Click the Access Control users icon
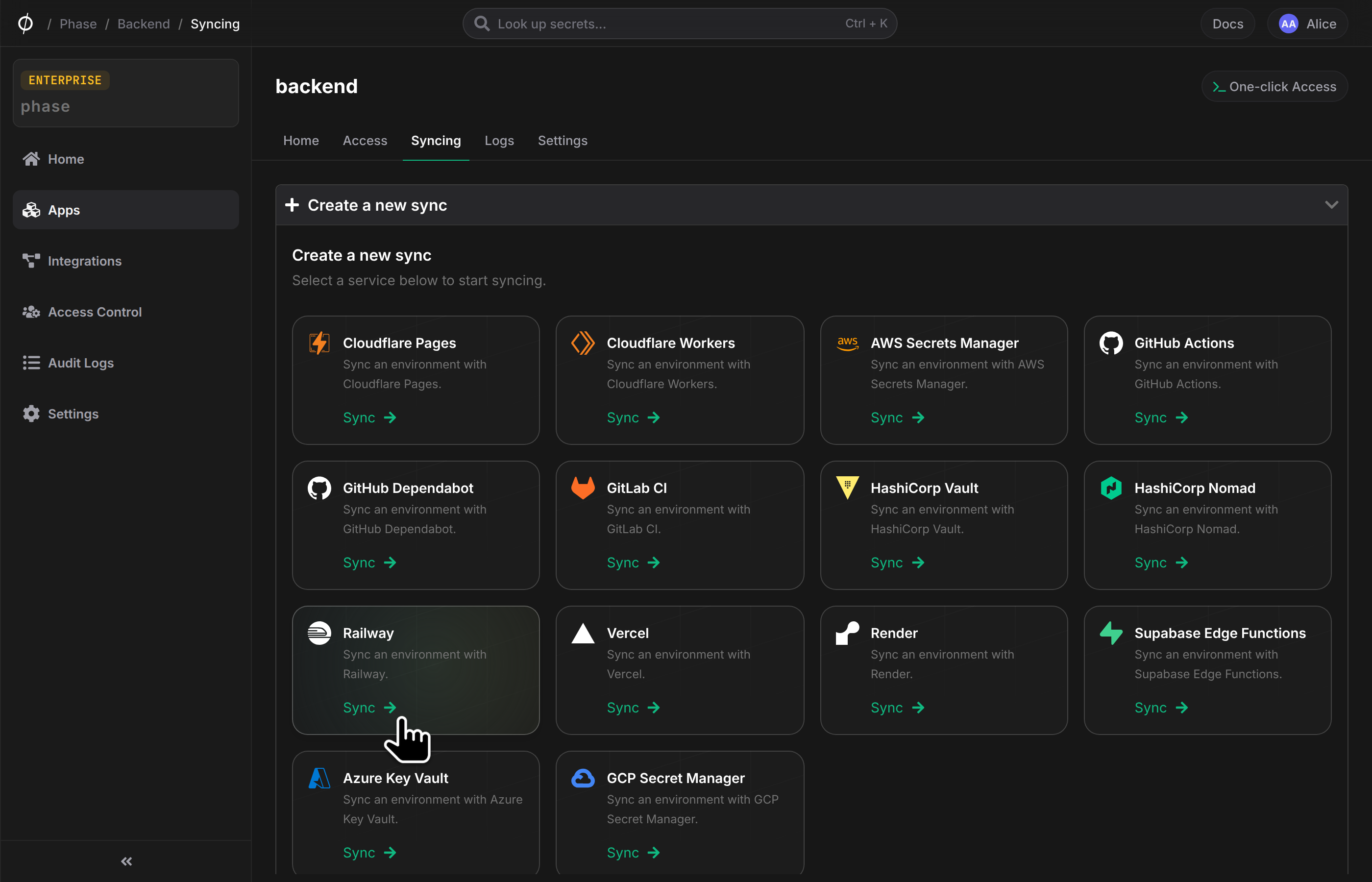The height and width of the screenshot is (882, 1372). coord(31,312)
